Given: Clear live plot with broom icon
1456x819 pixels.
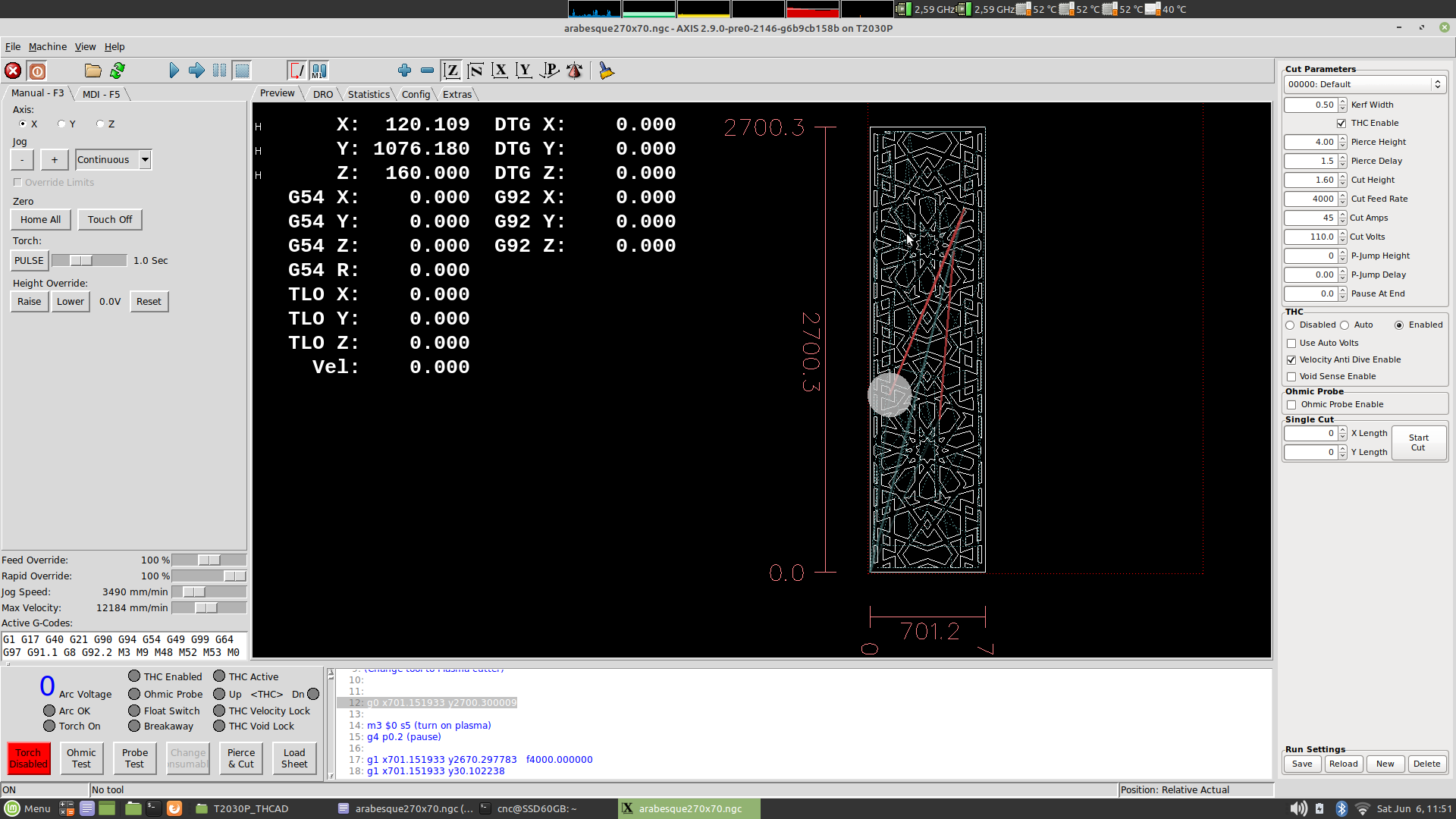Looking at the screenshot, I should [606, 71].
